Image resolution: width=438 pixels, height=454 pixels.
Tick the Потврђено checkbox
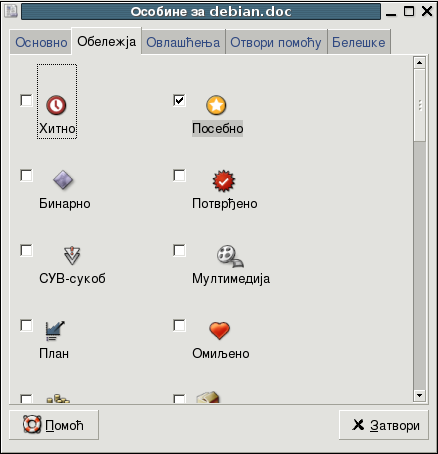coord(179,175)
